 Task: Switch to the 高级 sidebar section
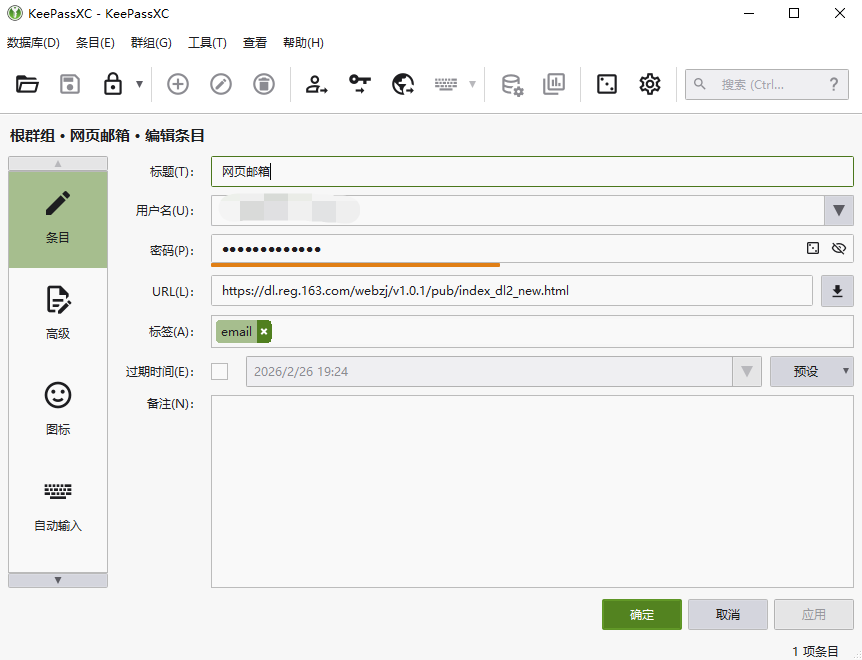(58, 313)
